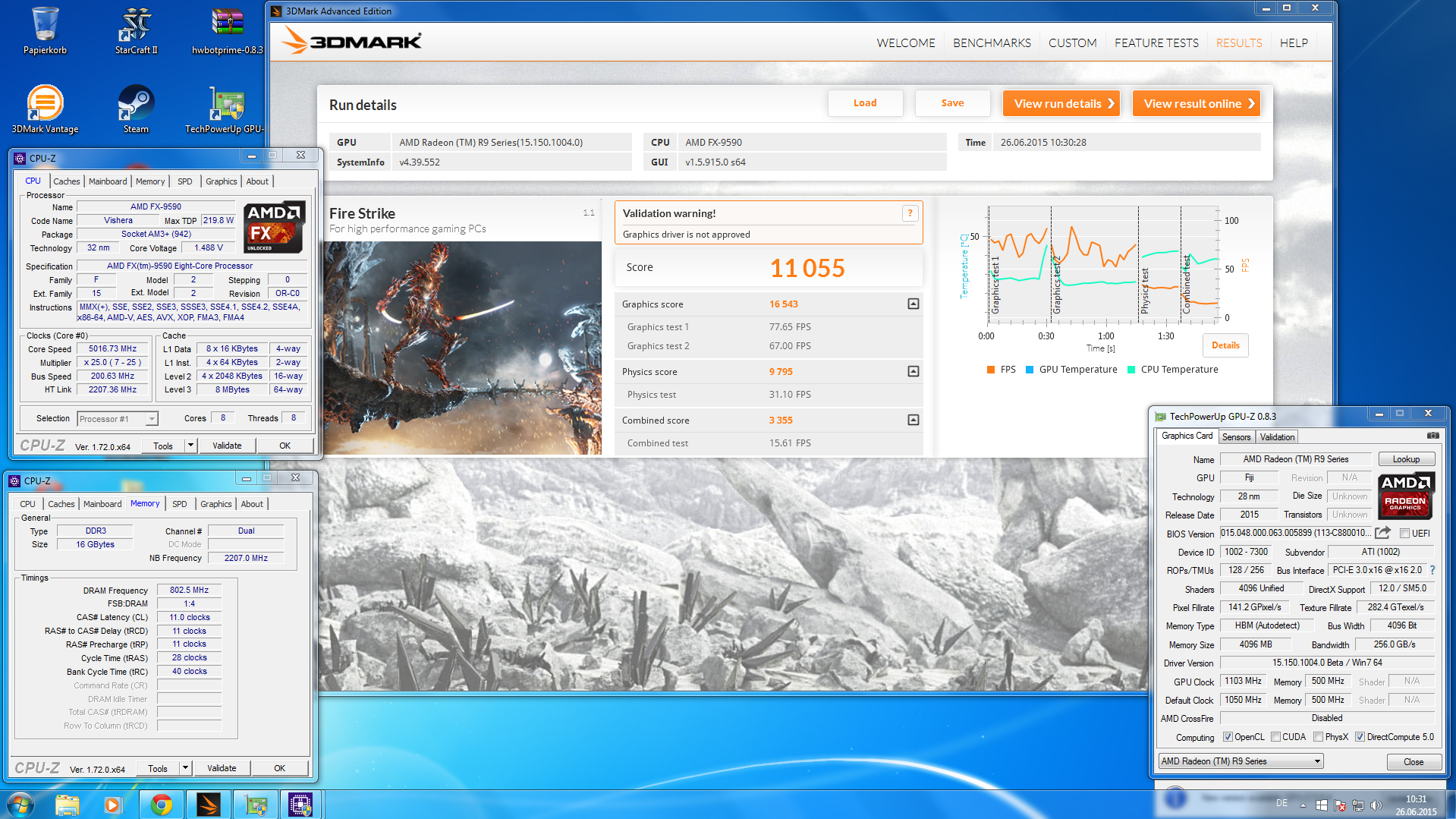1456x819 pixels.
Task: Open the validation warning help icon
Action: click(909, 213)
